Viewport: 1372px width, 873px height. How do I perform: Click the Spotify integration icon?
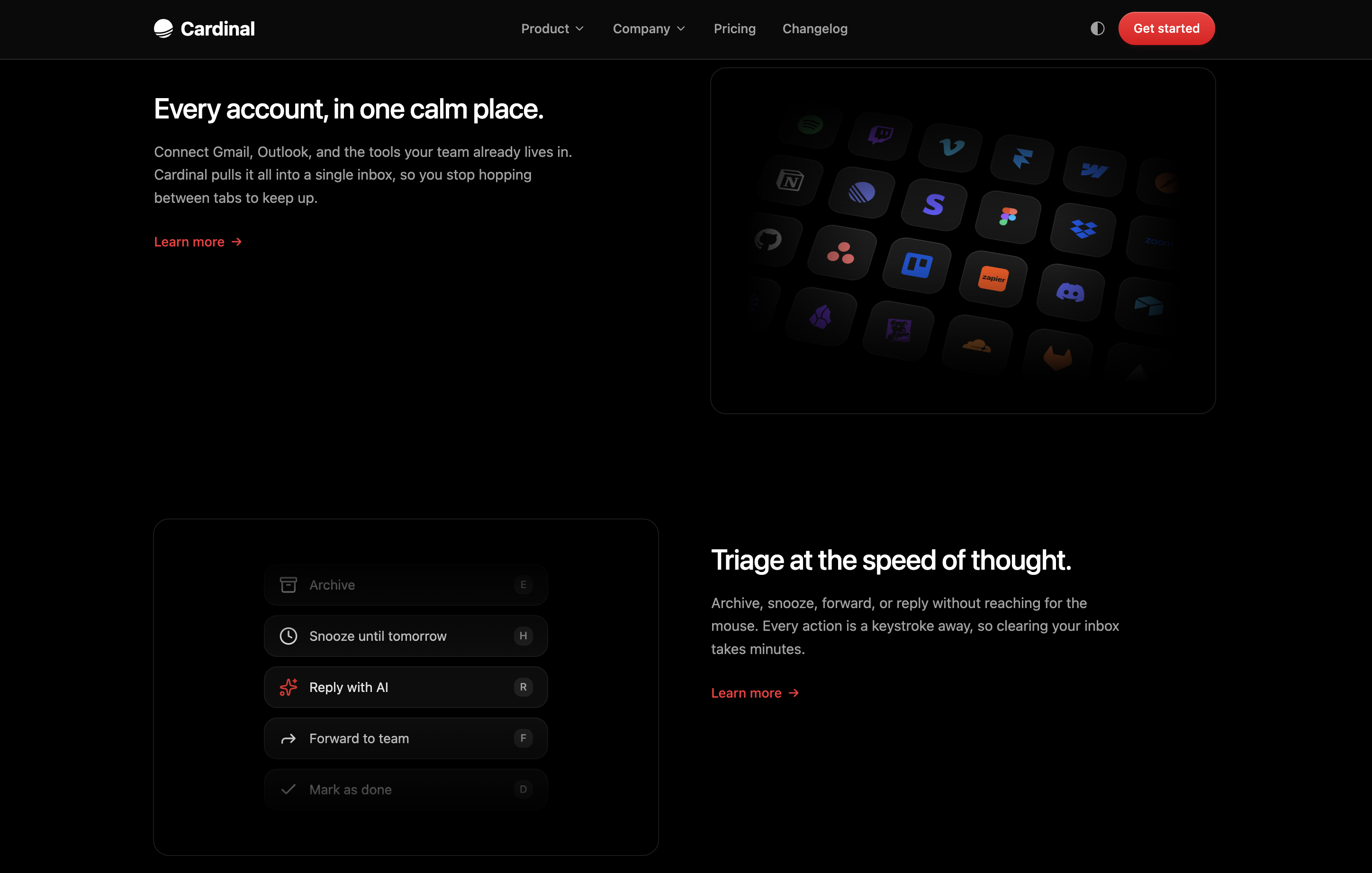tap(810, 124)
